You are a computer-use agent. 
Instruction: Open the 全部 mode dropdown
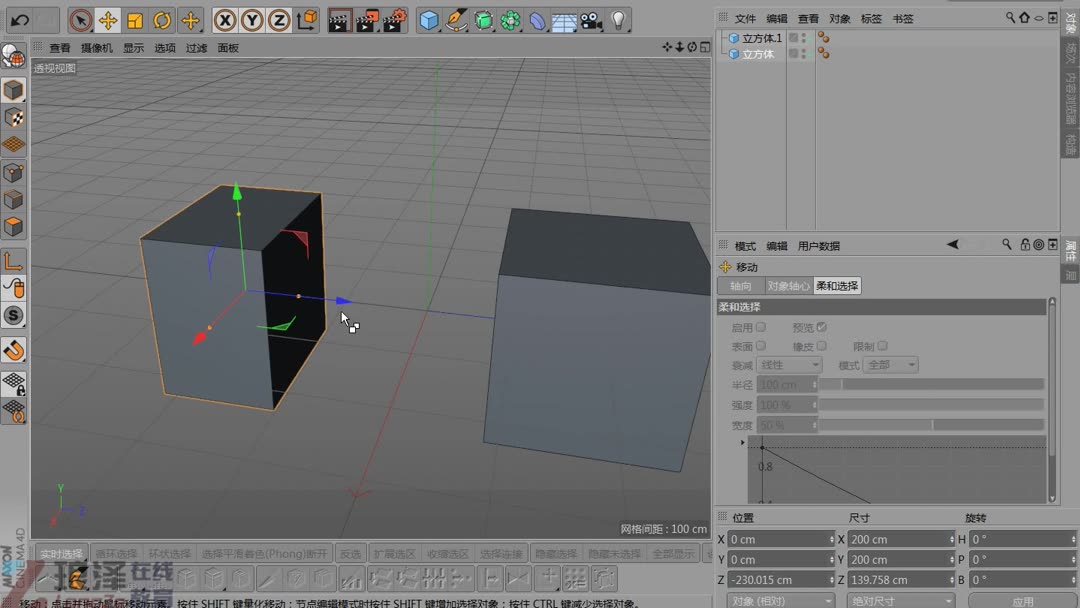point(890,365)
